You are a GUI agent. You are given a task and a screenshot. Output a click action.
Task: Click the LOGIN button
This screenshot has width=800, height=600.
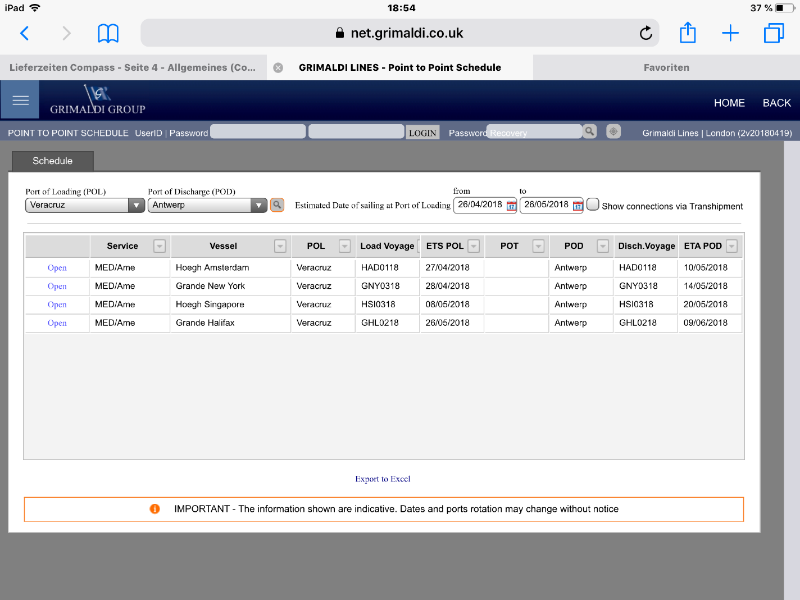point(422,132)
